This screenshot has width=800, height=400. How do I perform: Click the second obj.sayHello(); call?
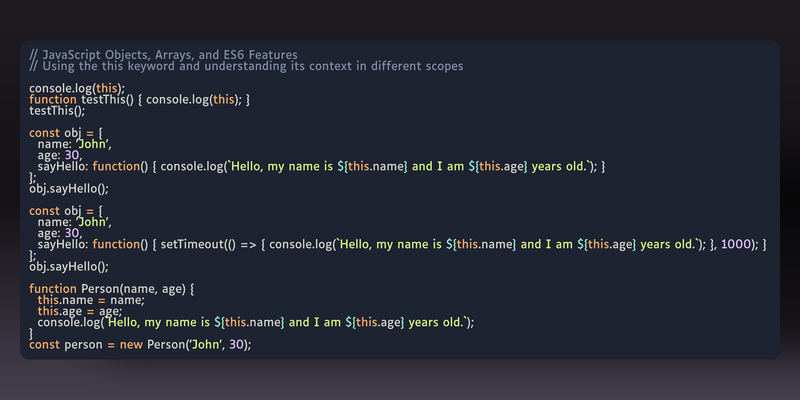69,267
